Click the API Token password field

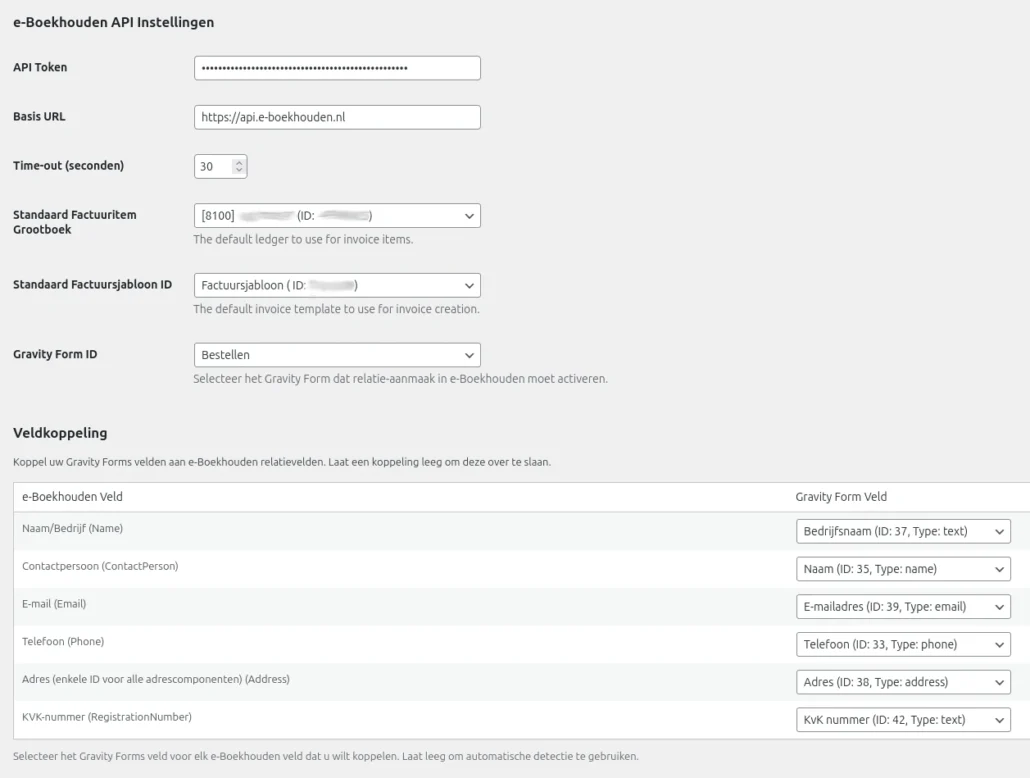pyautogui.click(x=336, y=68)
